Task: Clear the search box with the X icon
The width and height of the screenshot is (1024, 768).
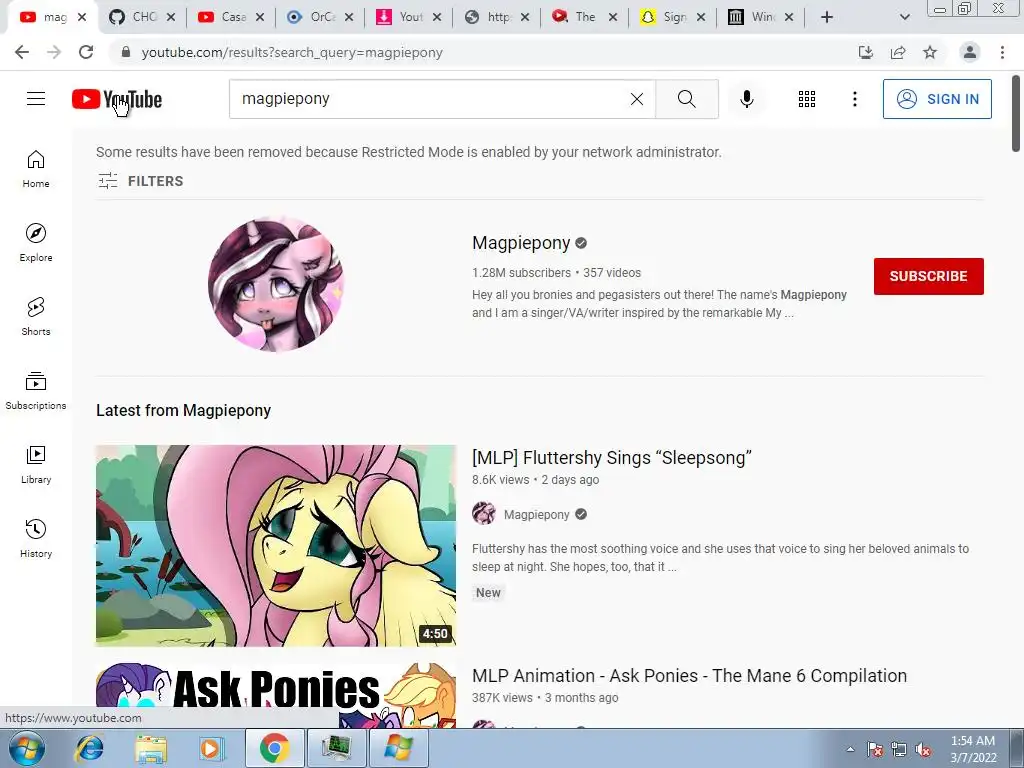Action: (637, 99)
